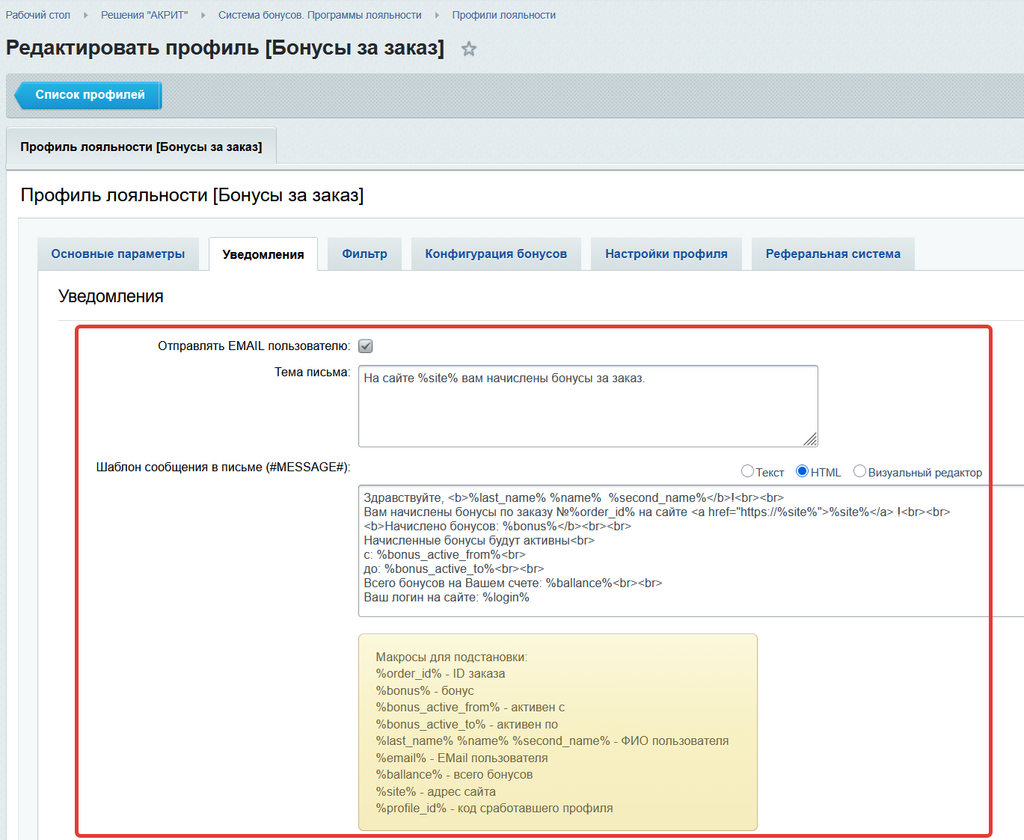Go to Рабочий стол breadcrumb link
1024x840 pixels.
click(x=45, y=15)
